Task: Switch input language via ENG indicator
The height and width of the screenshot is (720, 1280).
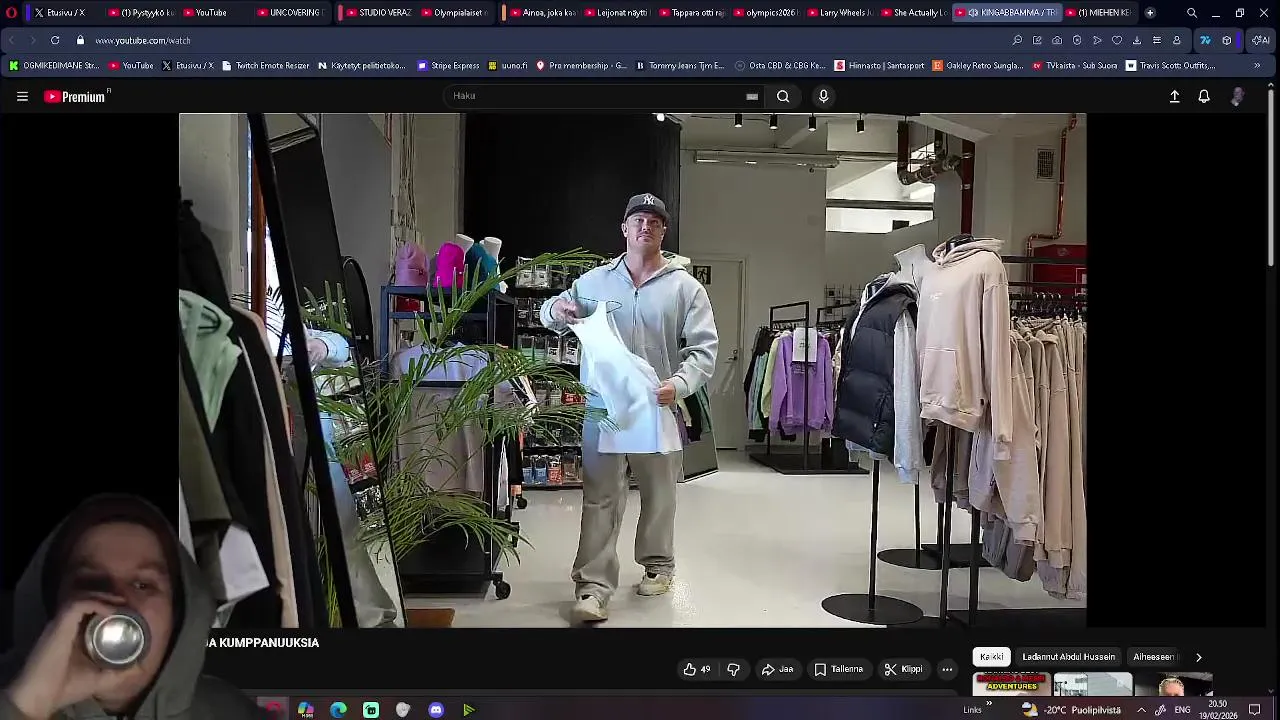Action: pos(1184,710)
